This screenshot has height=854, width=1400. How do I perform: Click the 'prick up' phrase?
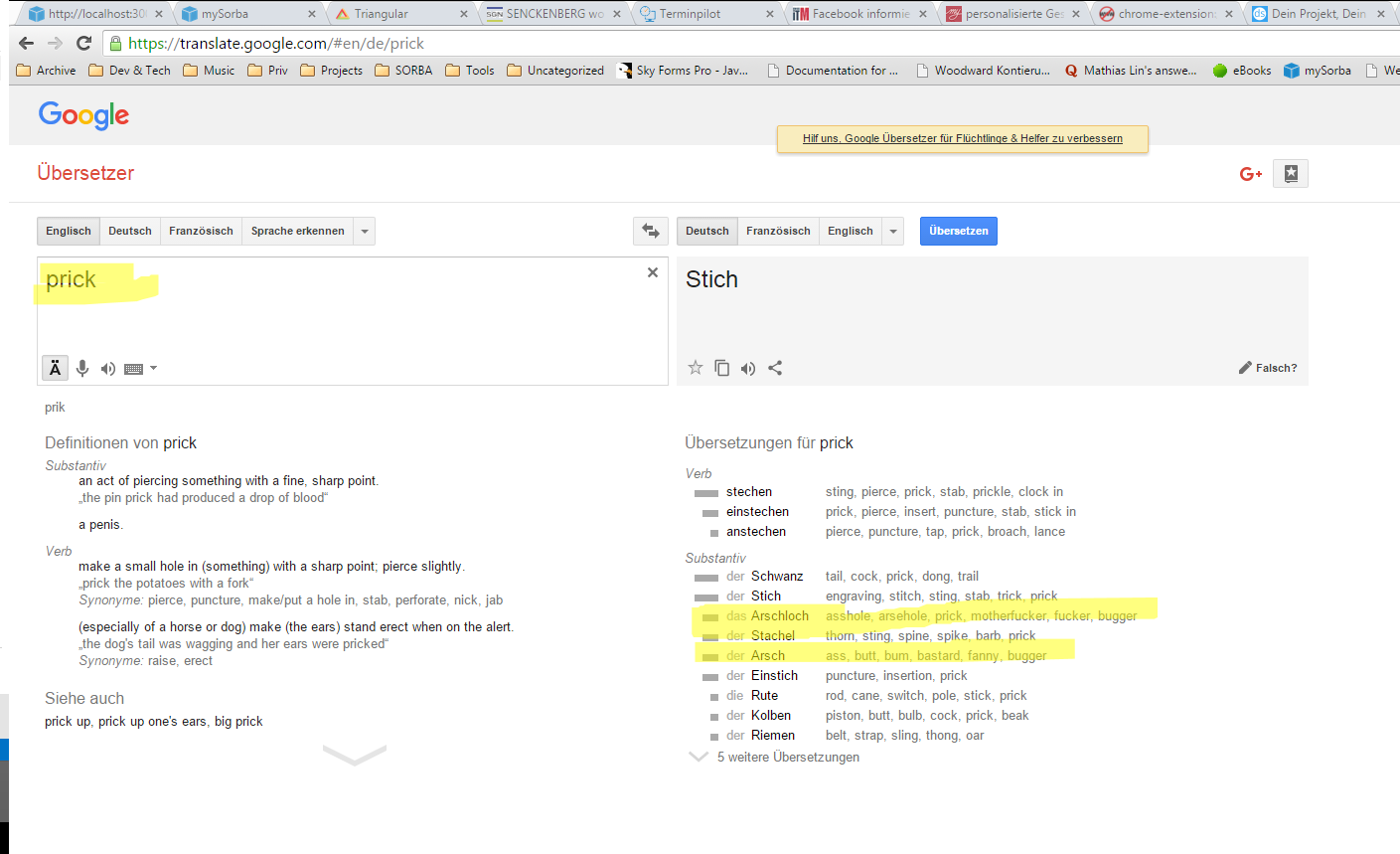(x=68, y=721)
